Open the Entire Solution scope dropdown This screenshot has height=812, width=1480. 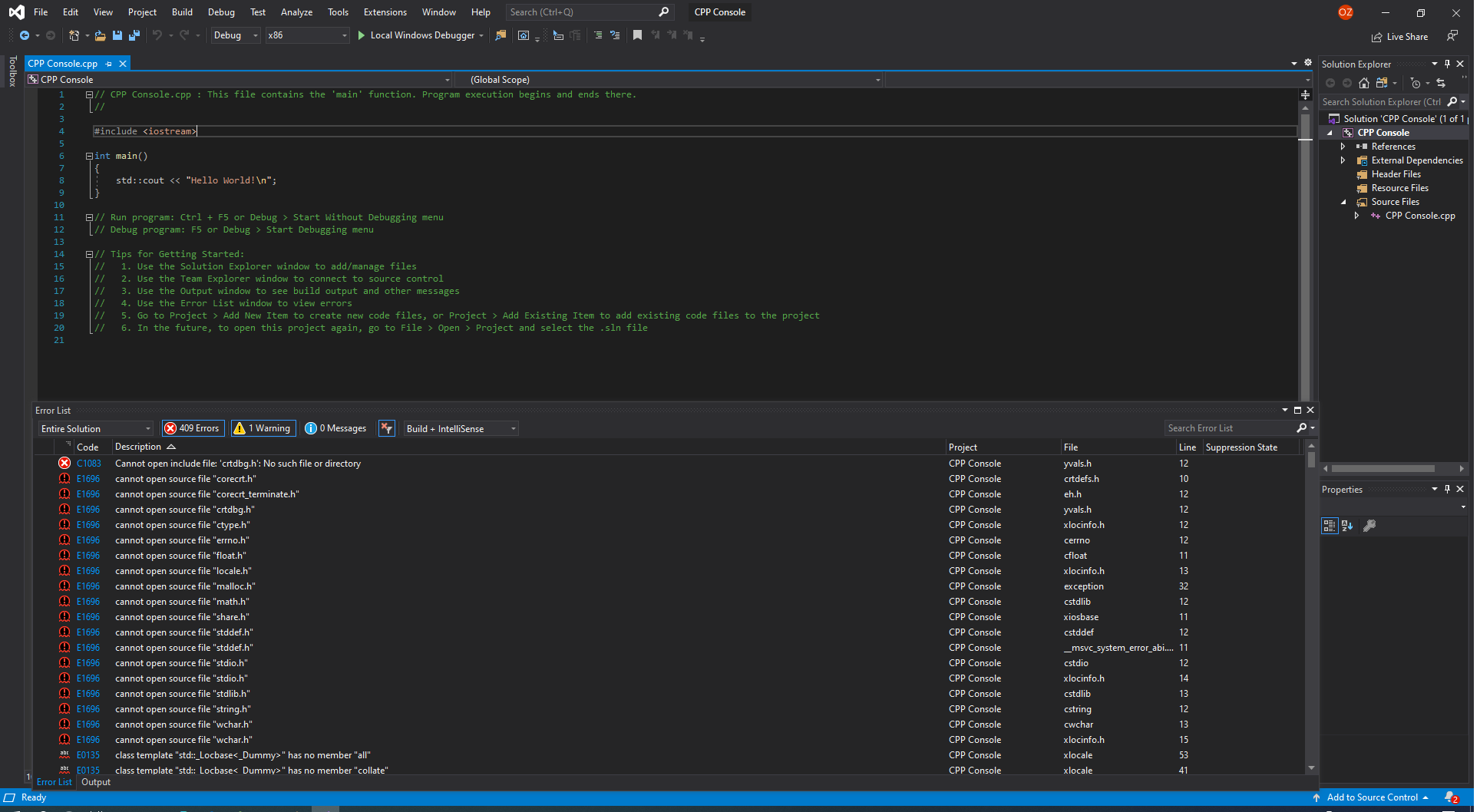point(96,428)
